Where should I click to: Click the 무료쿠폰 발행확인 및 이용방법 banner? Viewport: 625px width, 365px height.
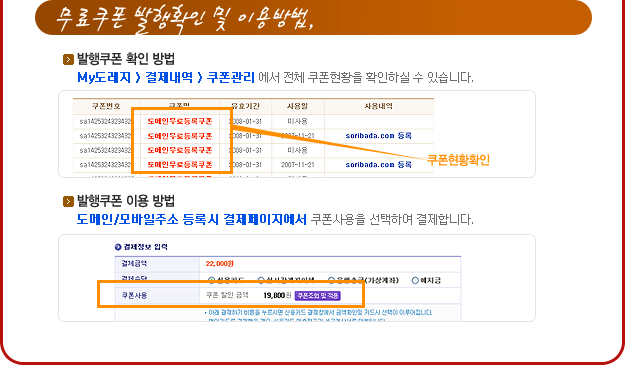coord(313,18)
